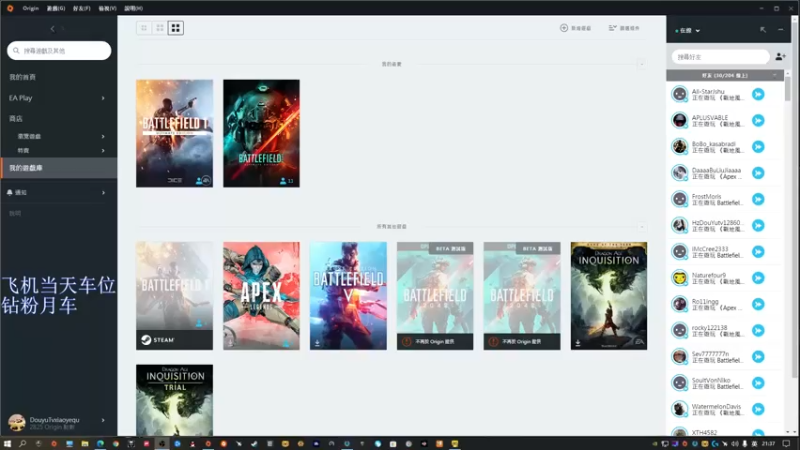Image resolution: width=800 pixels, height=450 pixels.
Task: Select My Game Library in the sidebar
Action: (x=59, y=168)
